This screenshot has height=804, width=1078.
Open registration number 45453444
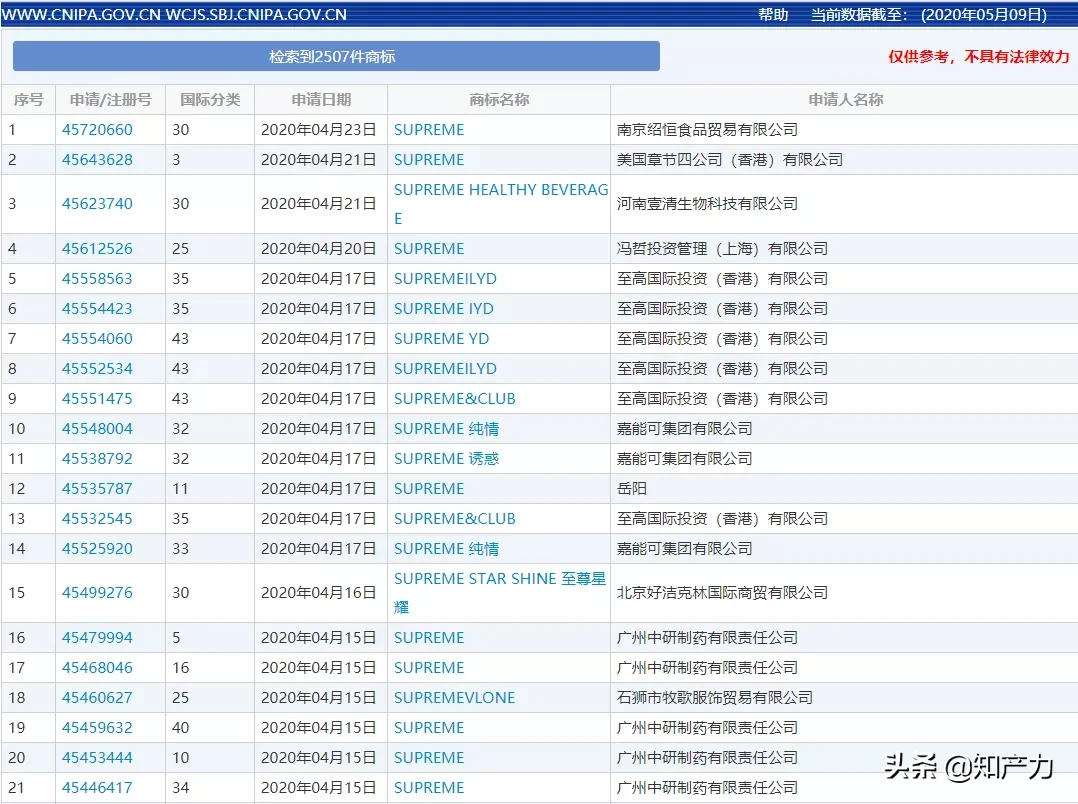(x=97, y=757)
